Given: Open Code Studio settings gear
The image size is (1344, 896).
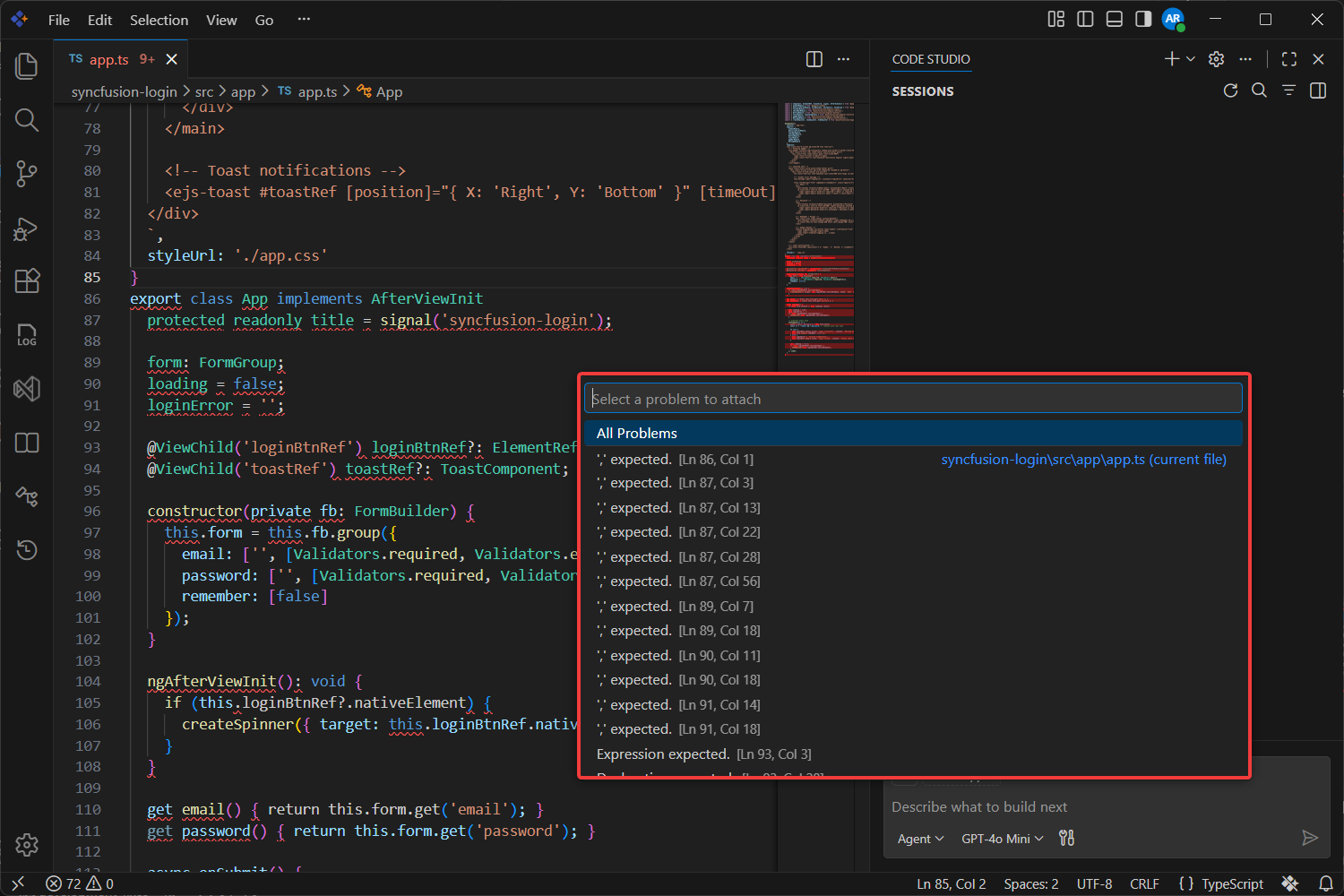Looking at the screenshot, I should point(1216,58).
